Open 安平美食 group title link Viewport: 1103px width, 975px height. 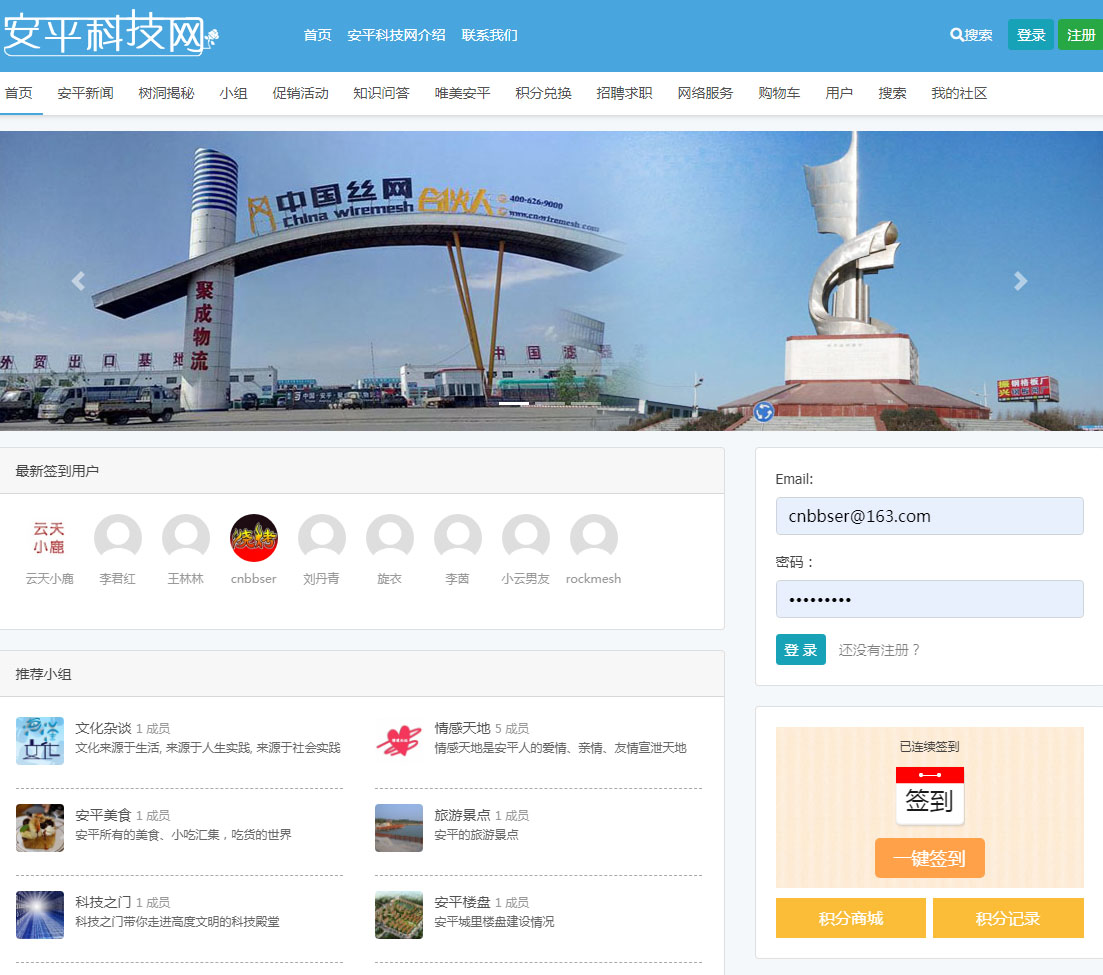point(103,815)
